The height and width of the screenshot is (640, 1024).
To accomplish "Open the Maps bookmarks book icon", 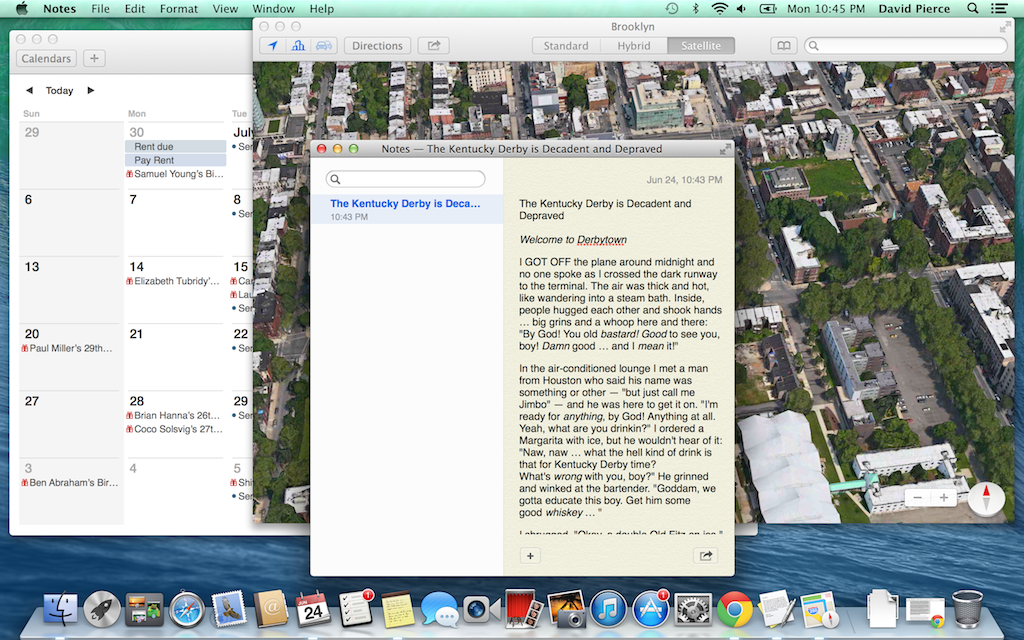I will pyautogui.click(x=785, y=46).
